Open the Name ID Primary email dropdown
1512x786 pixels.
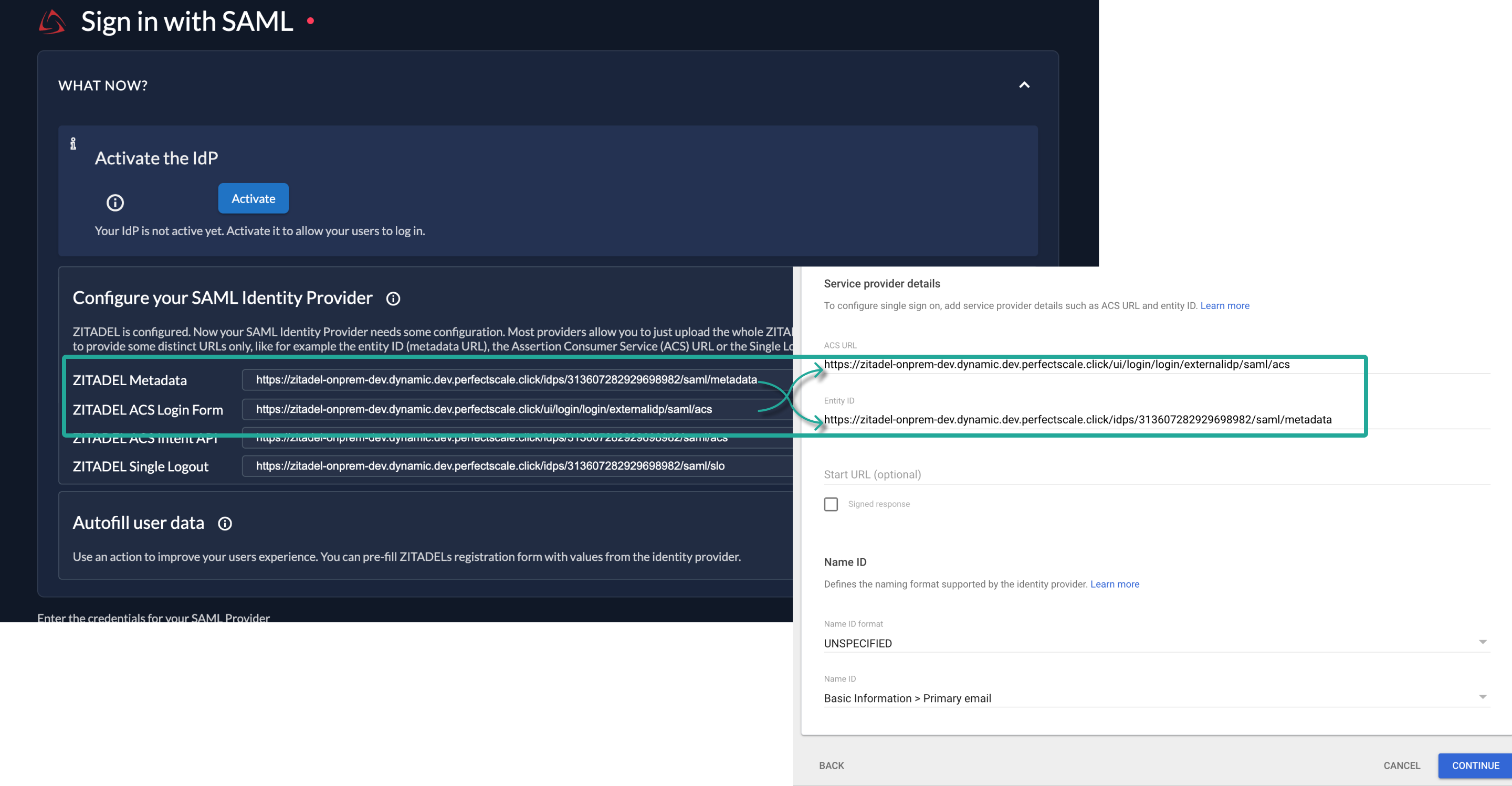coord(1156,698)
